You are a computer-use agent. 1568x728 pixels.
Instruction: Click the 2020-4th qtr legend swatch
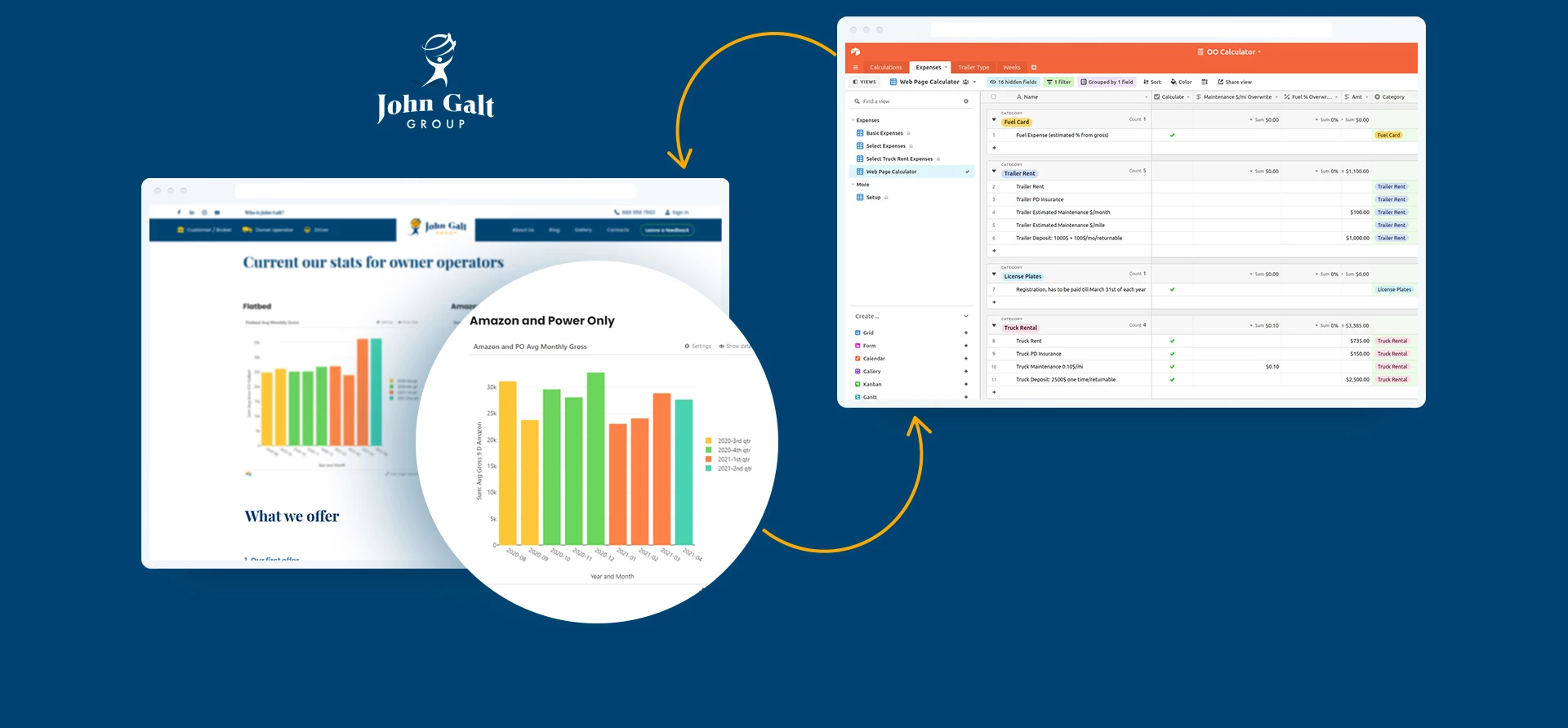(x=709, y=450)
